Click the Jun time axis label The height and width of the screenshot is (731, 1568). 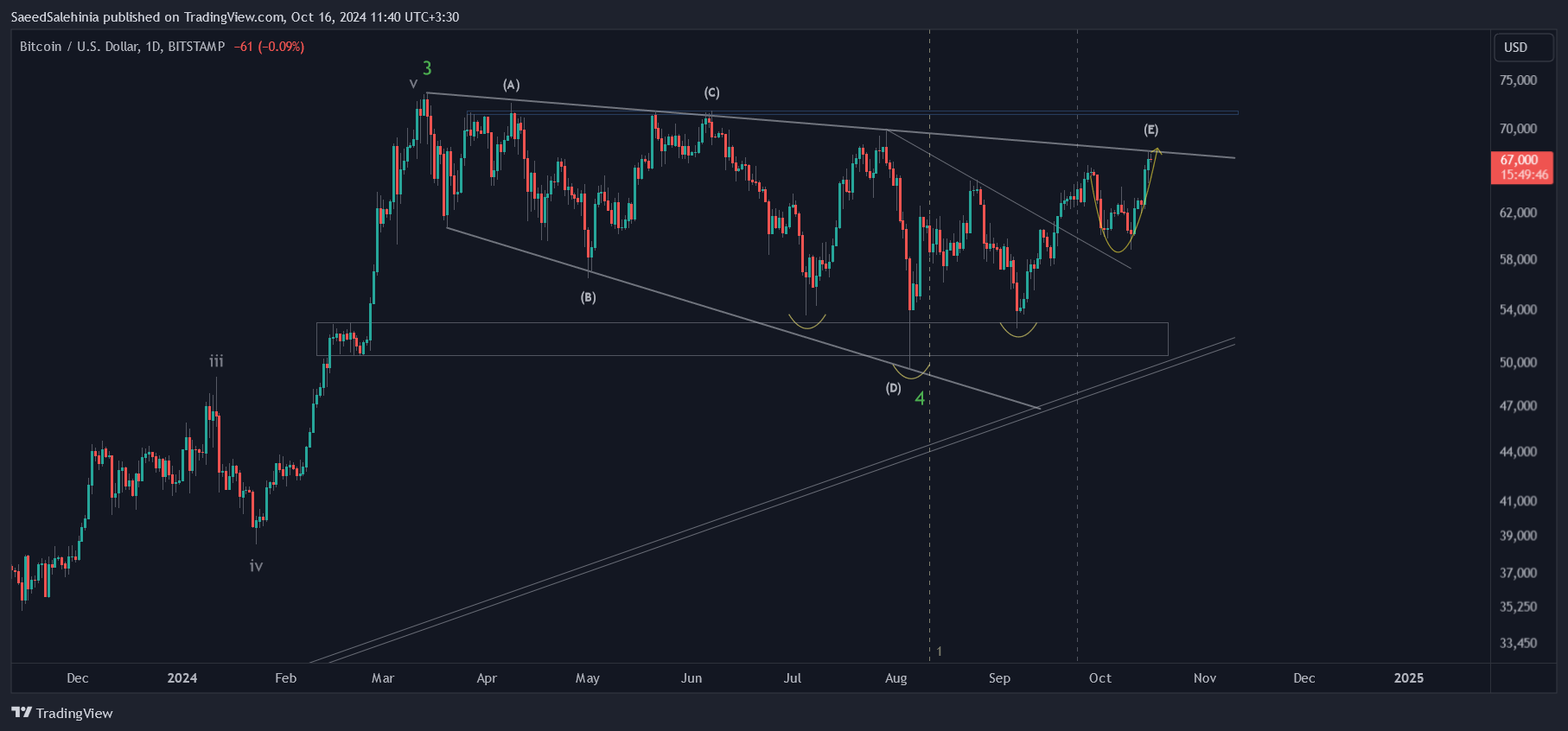pyautogui.click(x=692, y=678)
